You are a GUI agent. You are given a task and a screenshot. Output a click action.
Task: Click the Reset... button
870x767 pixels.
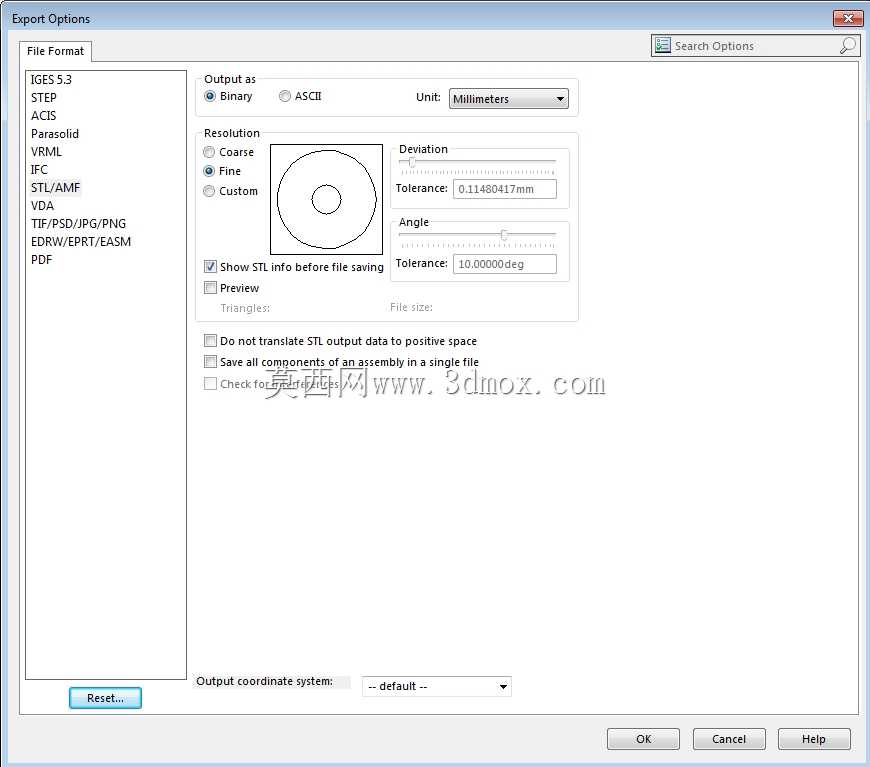pyautogui.click(x=105, y=698)
